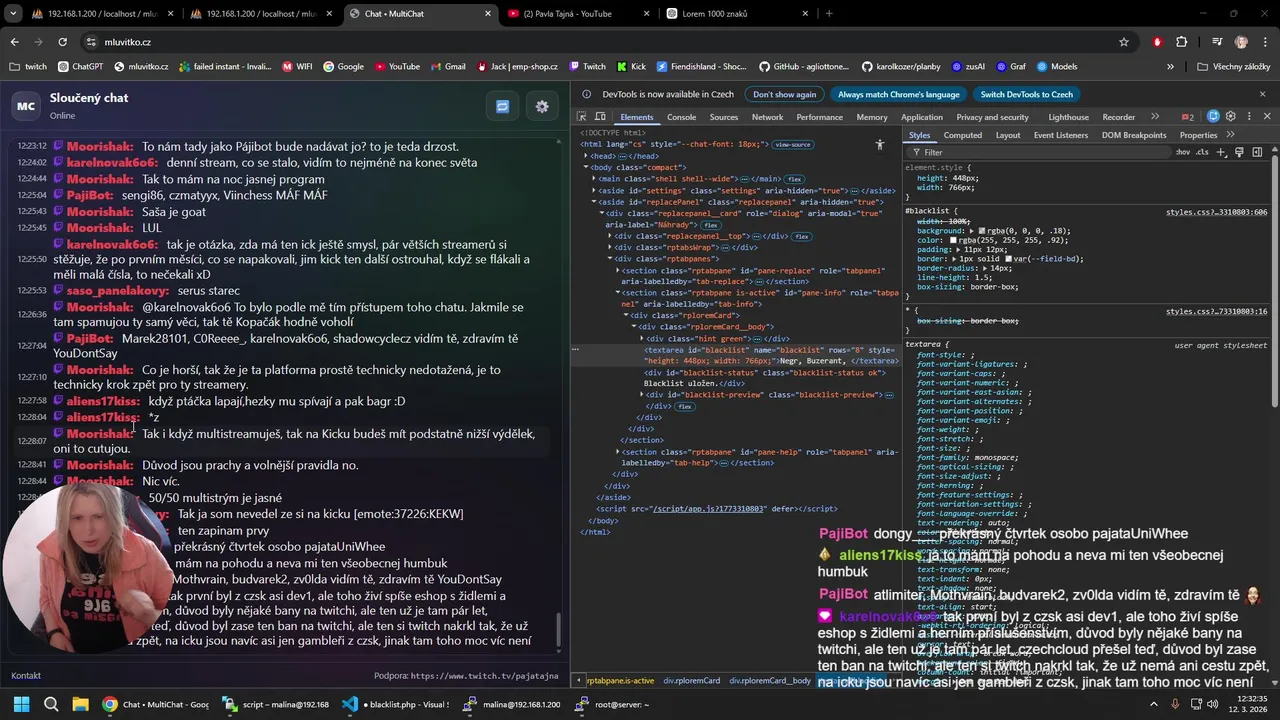Open the root@server terminal in taskbar
Viewport: 1280px width, 720px height.
pyautogui.click(x=612, y=704)
